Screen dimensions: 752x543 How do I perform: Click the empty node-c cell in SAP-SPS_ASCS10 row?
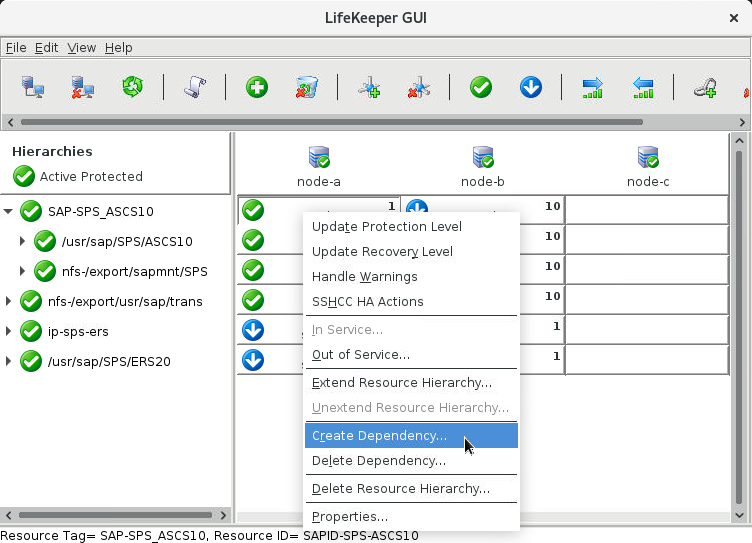click(647, 210)
